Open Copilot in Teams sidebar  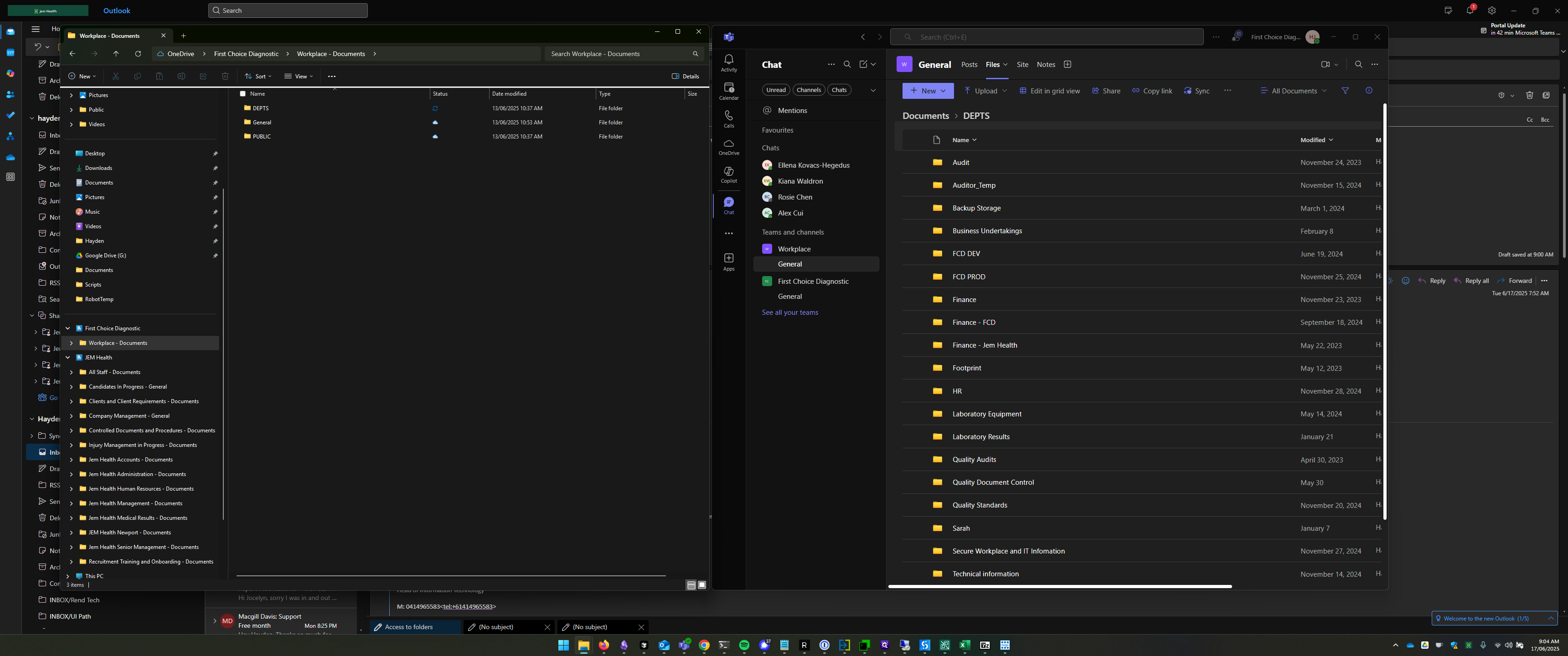click(728, 174)
